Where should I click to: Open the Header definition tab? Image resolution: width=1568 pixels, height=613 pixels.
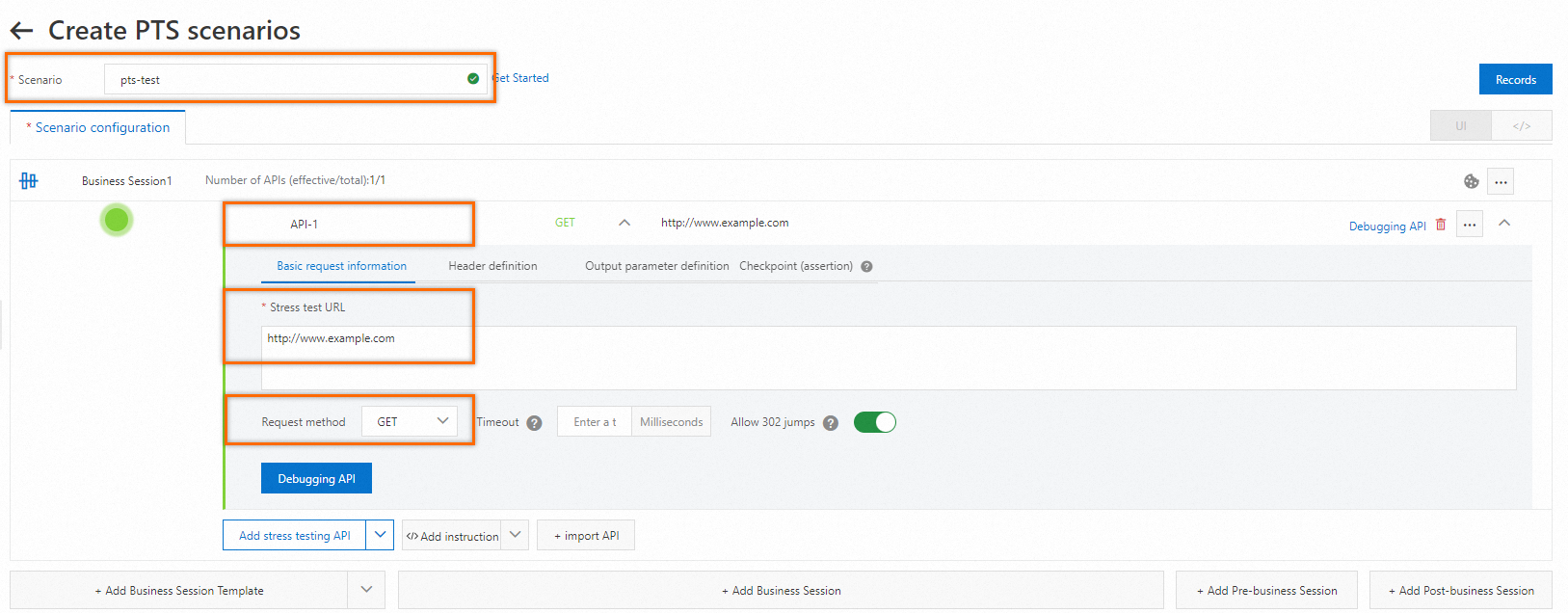492,266
